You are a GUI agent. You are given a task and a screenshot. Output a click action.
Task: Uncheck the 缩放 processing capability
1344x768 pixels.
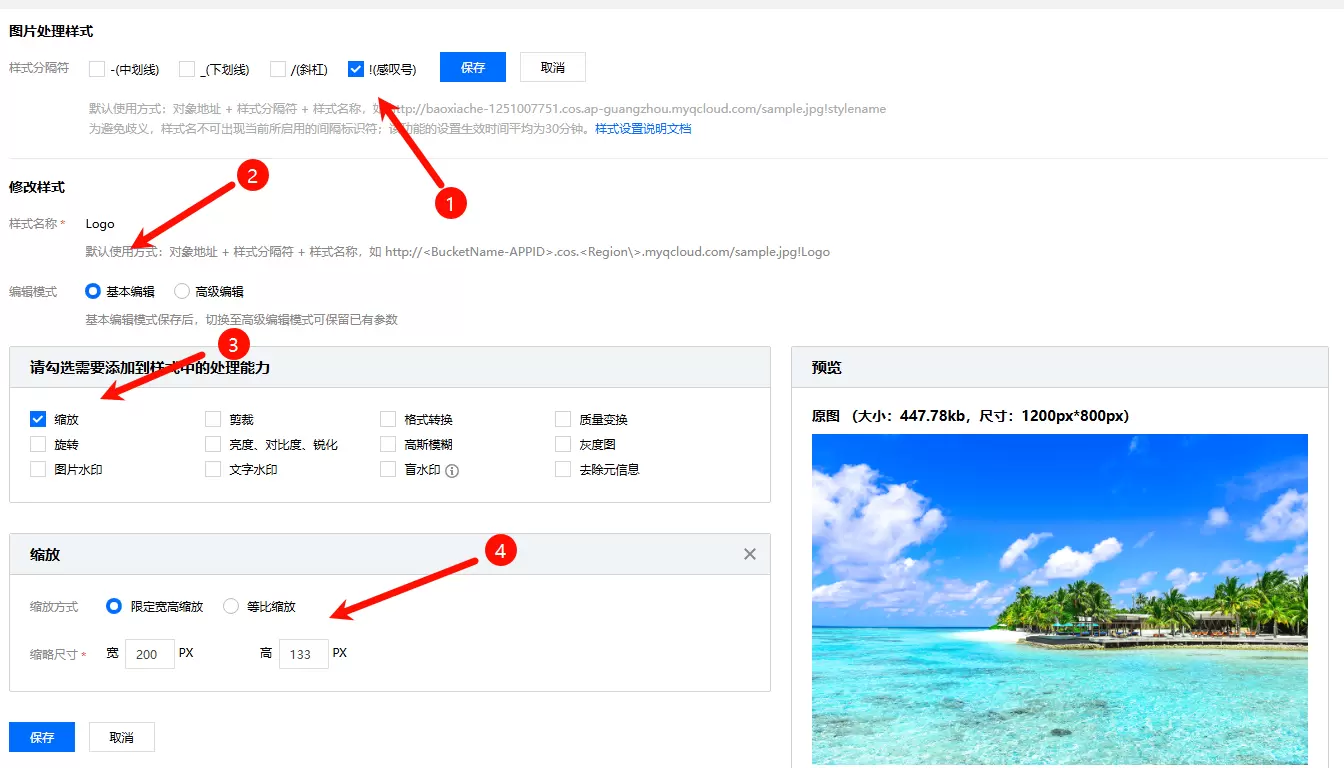tap(38, 419)
